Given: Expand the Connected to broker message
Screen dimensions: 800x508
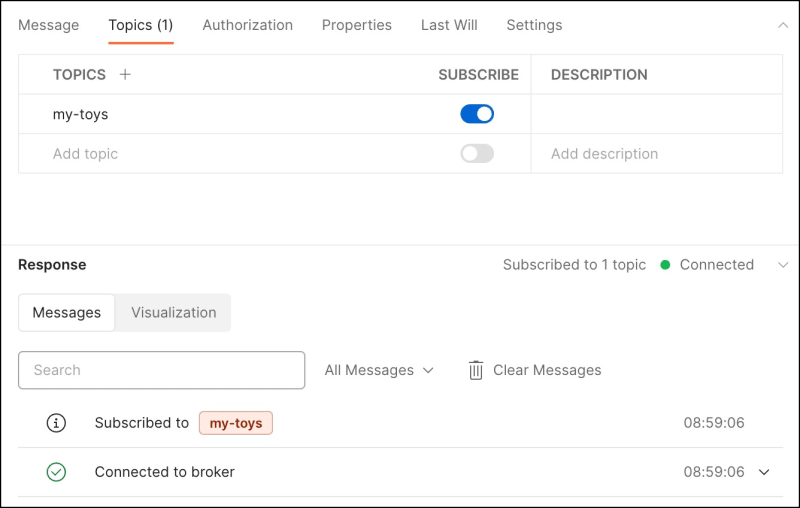Looking at the screenshot, I should coord(765,472).
